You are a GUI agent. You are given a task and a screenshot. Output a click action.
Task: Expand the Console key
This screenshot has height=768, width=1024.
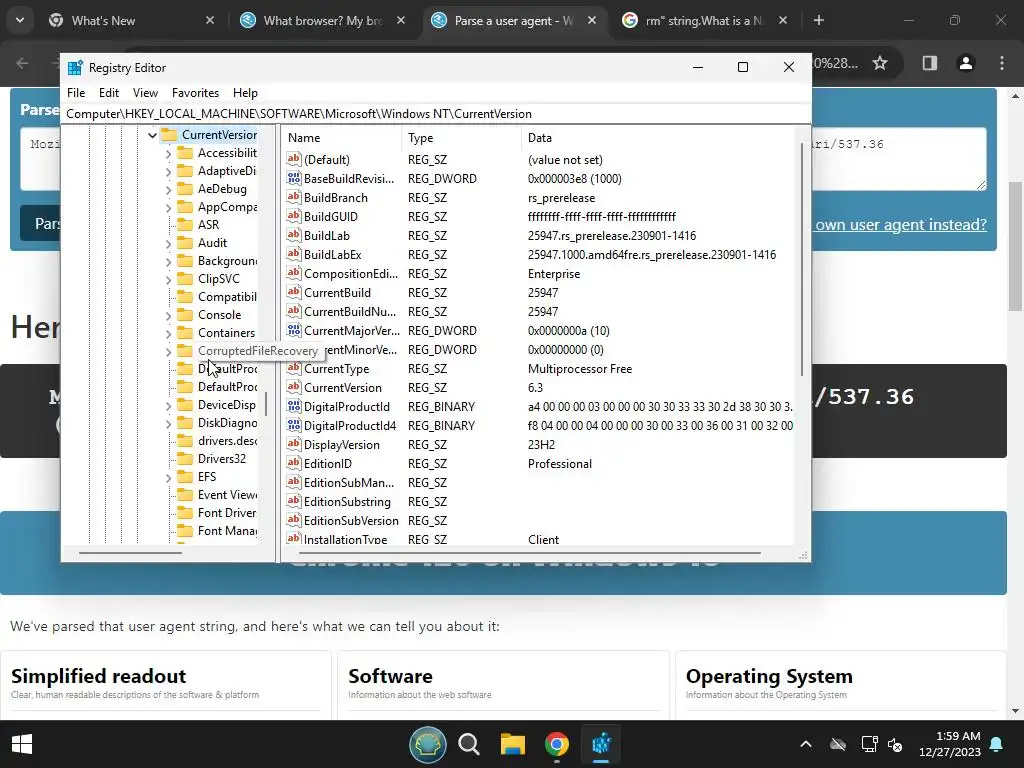(x=168, y=315)
